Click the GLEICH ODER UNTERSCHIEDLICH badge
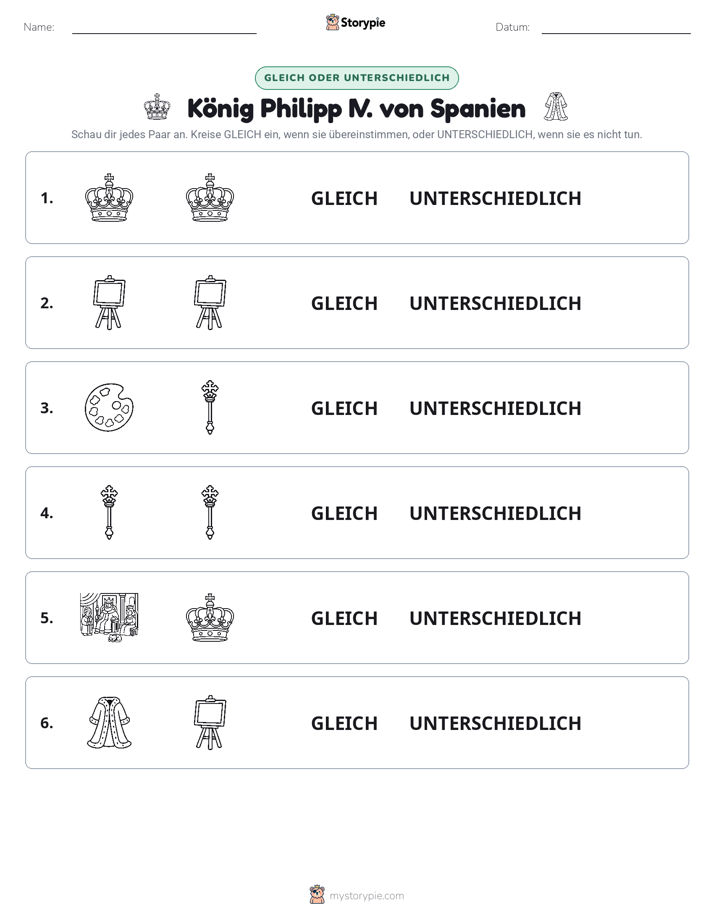Screen dimensions: 714x924 [x=356, y=78]
